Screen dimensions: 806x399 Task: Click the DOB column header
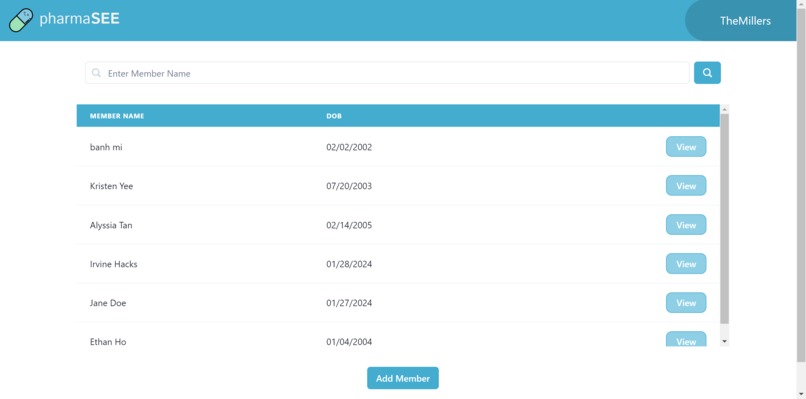pyautogui.click(x=334, y=116)
